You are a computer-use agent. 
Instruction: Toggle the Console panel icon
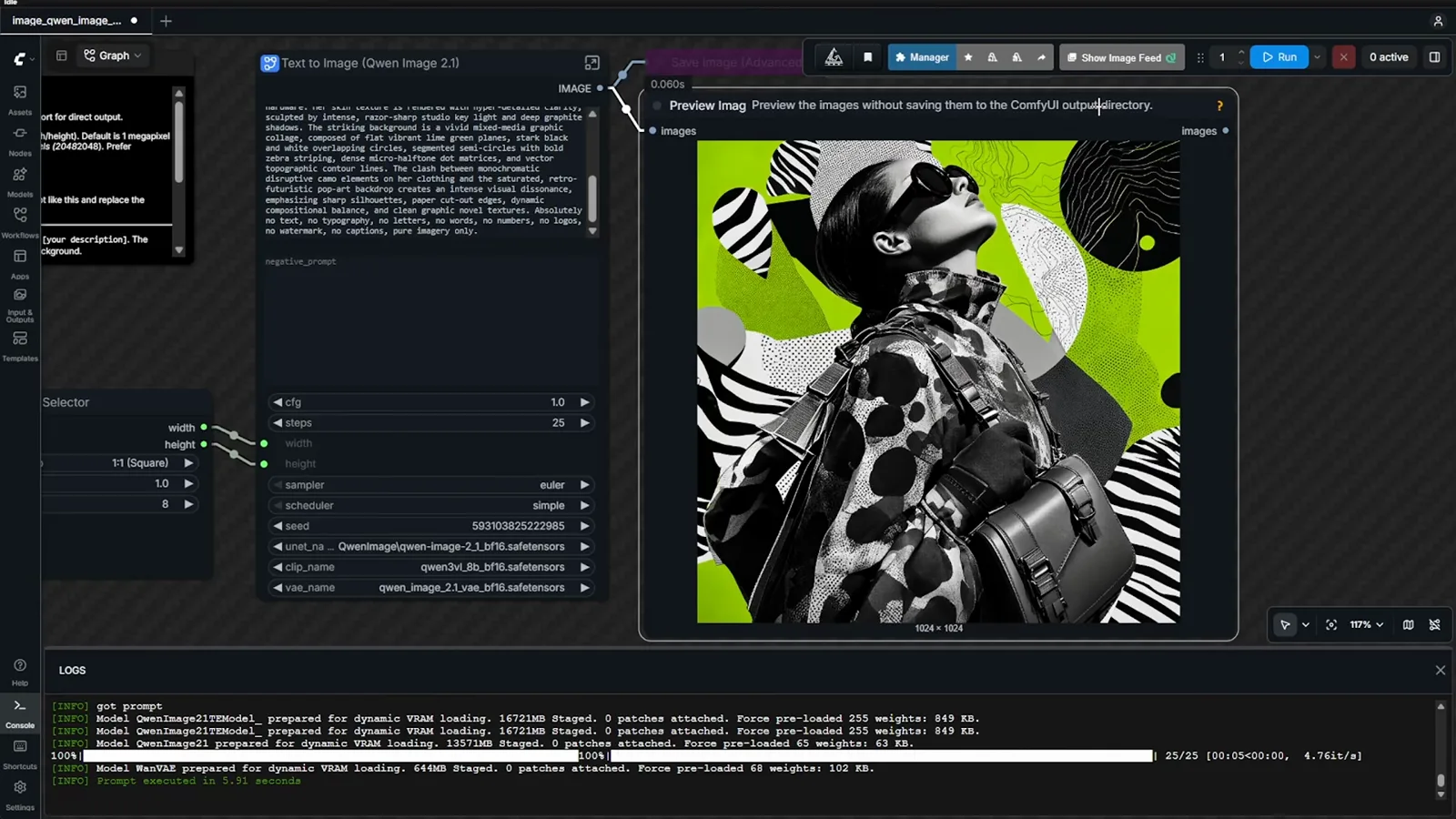pos(20,713)
